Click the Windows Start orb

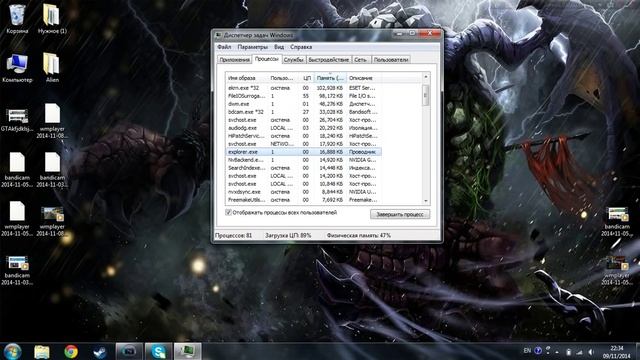coord(12,351)
